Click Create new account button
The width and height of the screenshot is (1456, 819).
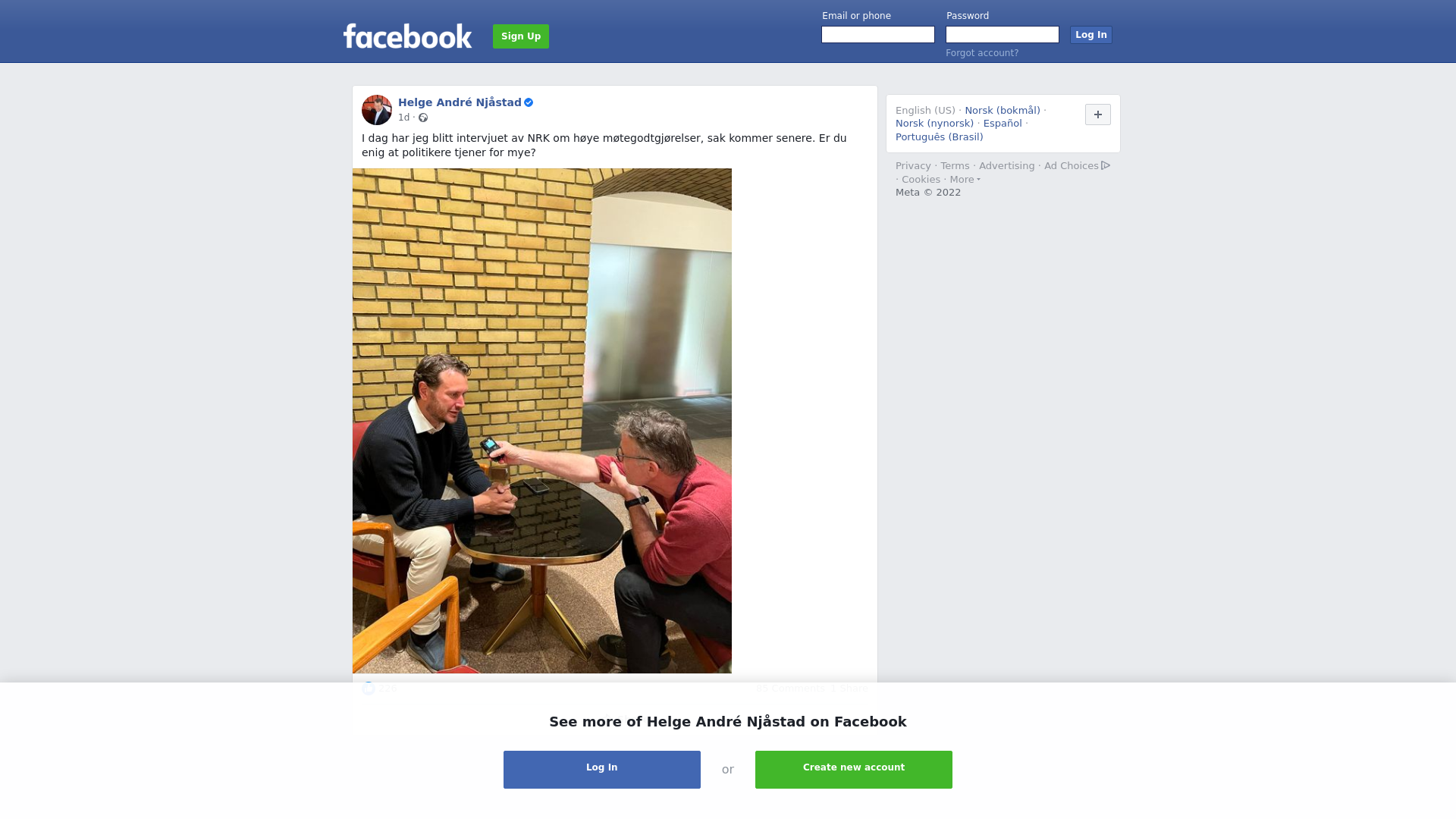coord(854,770)
